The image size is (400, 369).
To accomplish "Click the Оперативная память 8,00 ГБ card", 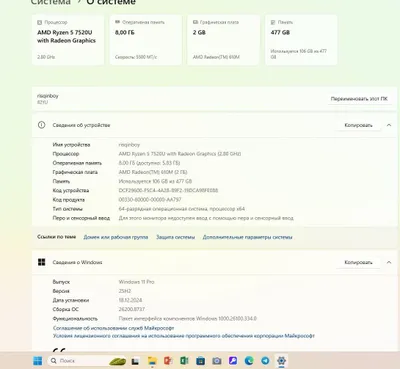I will 146,40.
